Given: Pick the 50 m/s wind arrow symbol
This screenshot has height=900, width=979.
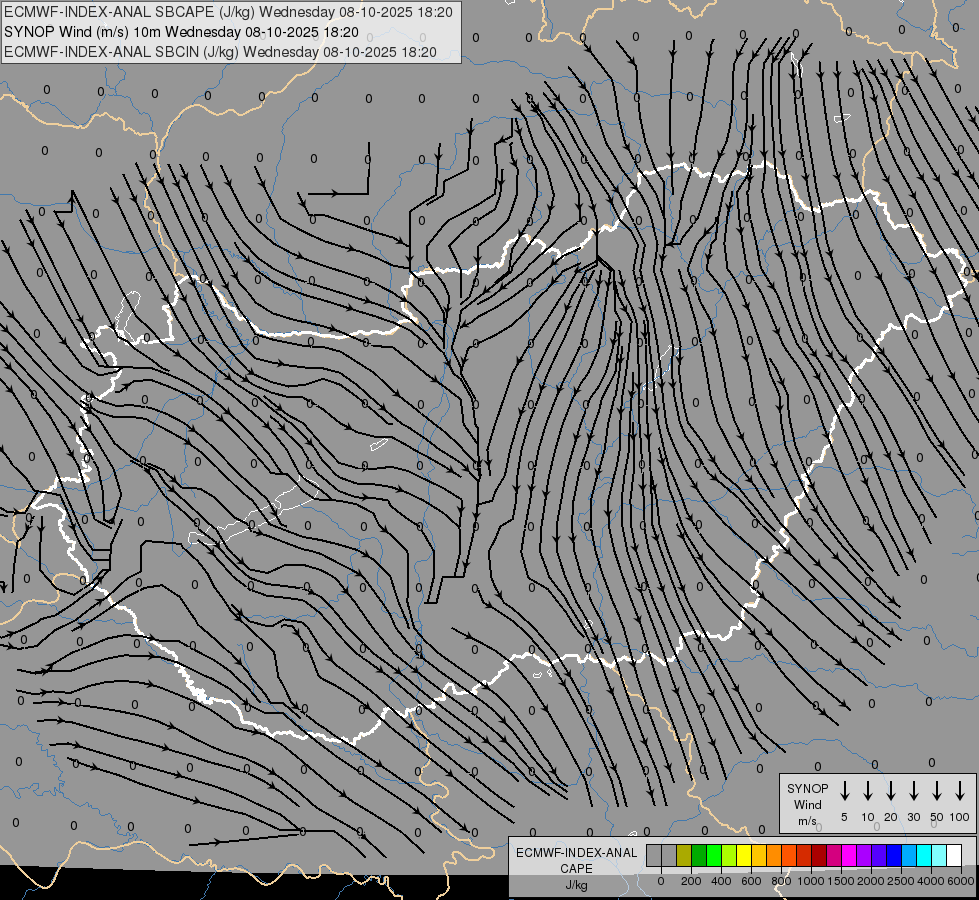Looking at the screenshot, I should pyautogui.click(x=936, y=791).
